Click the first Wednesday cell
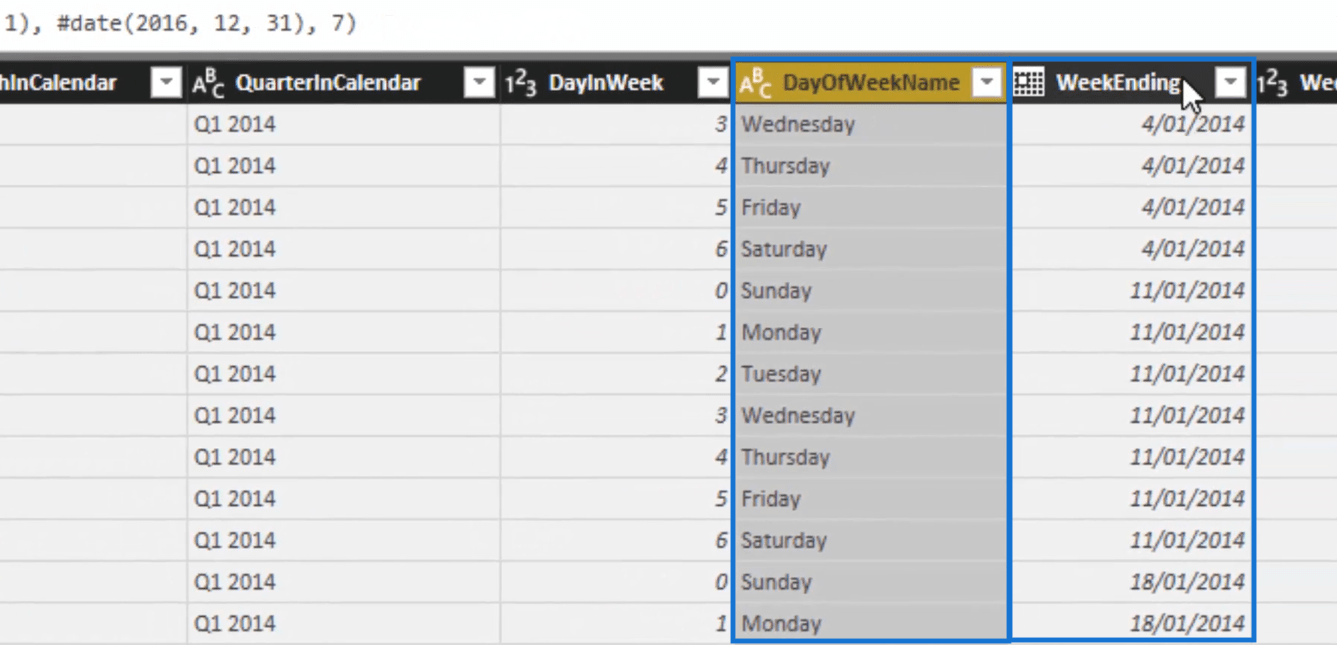 [x=870, y=125]
